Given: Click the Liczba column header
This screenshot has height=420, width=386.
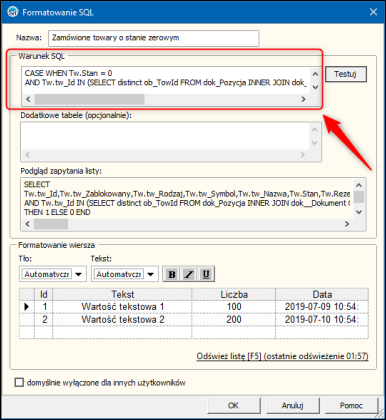Looking at the screenshot, I should click(234, 294).
